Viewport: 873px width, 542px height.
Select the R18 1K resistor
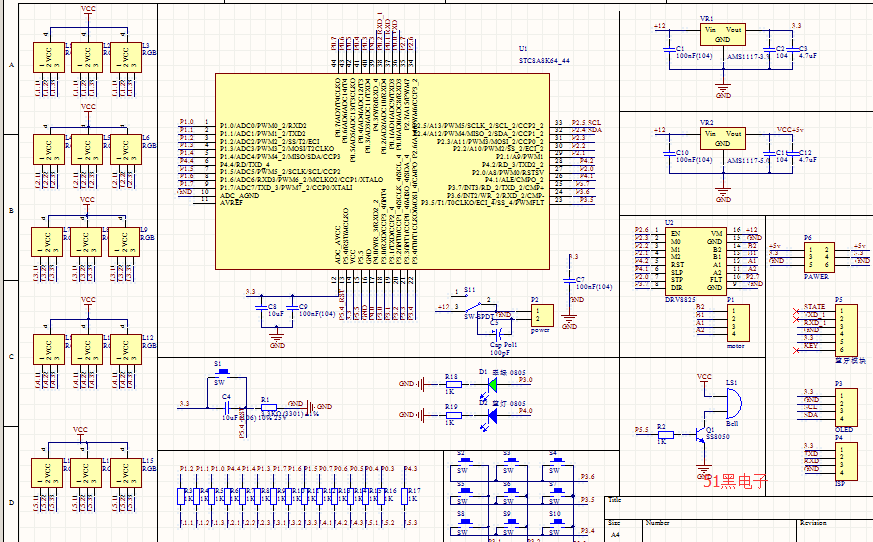(452, 383)
